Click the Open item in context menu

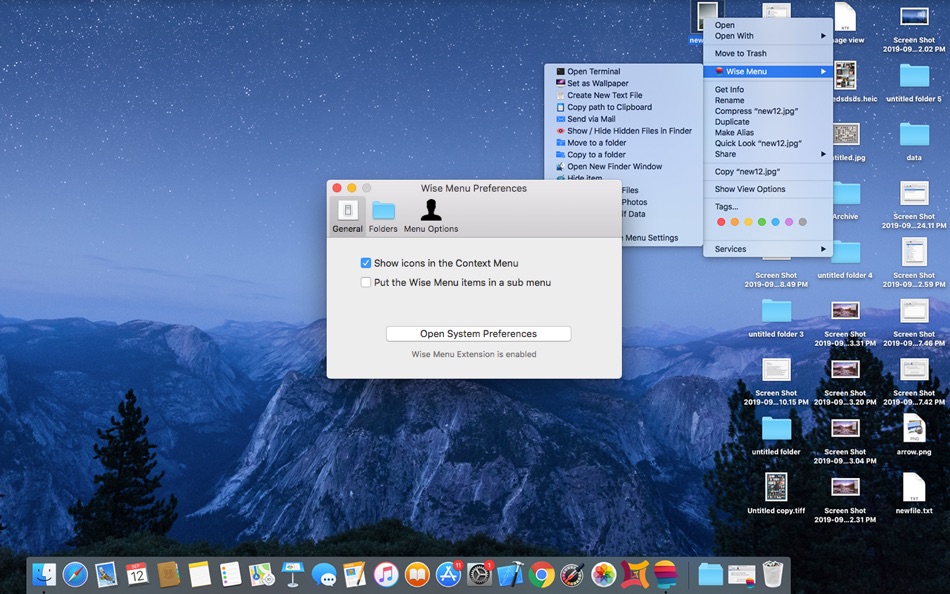[768, 25]
